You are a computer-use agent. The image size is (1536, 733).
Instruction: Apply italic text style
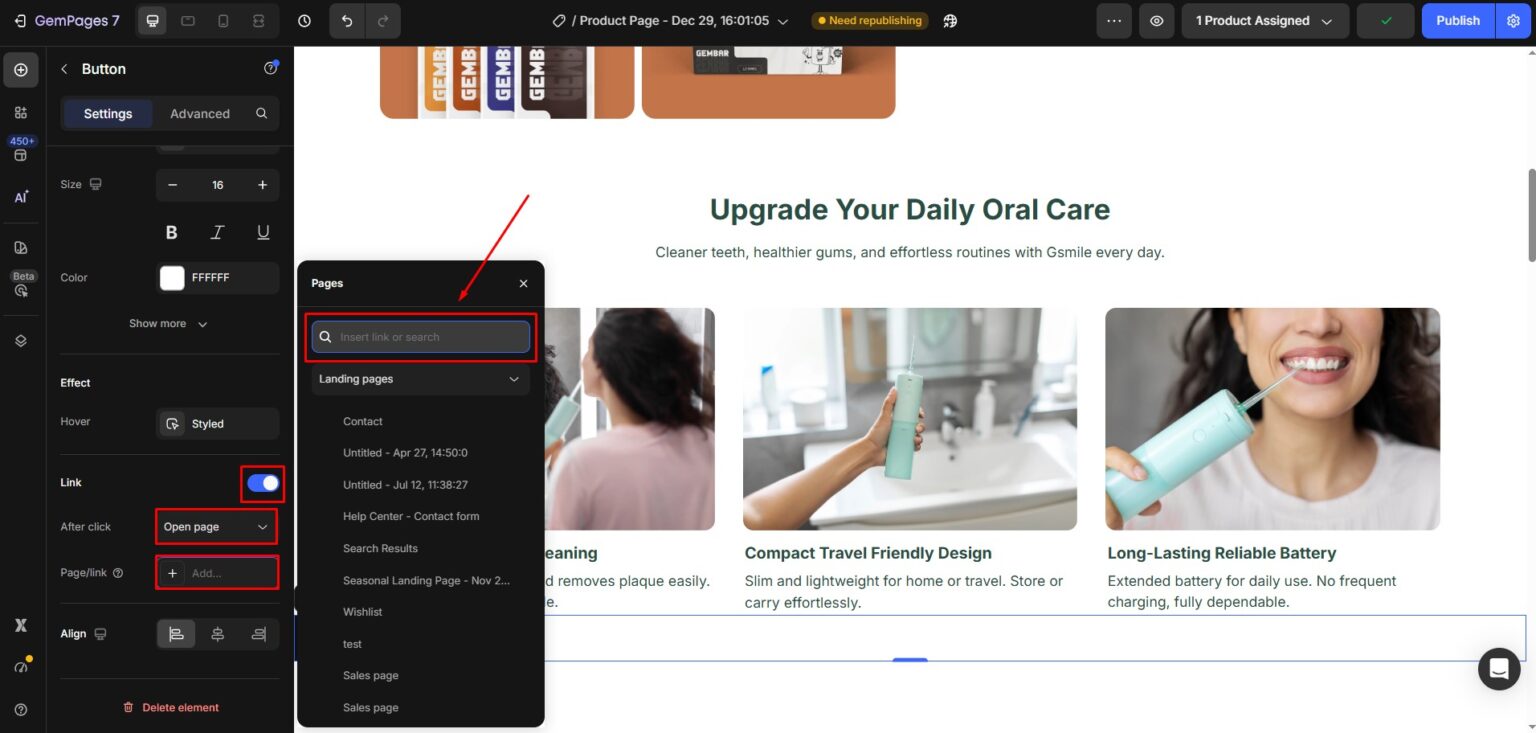pos(217,232)
